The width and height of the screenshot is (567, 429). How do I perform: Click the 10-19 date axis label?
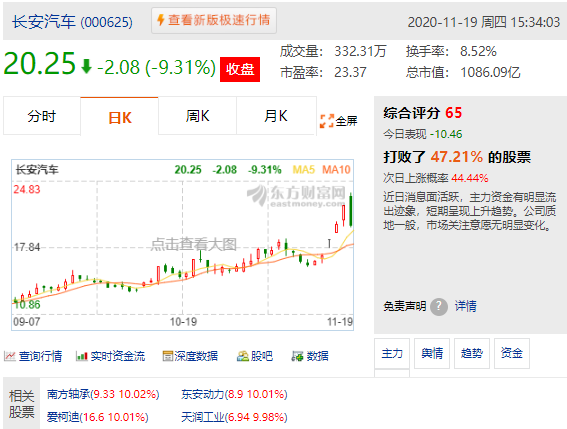pyautogui.click(x=183, y=322)
